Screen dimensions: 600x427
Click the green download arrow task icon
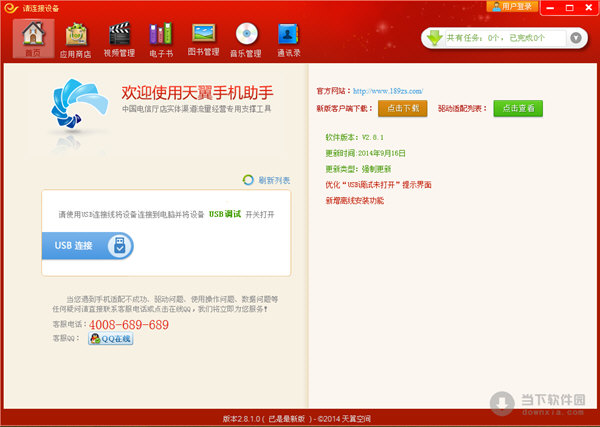click(433, 38)
